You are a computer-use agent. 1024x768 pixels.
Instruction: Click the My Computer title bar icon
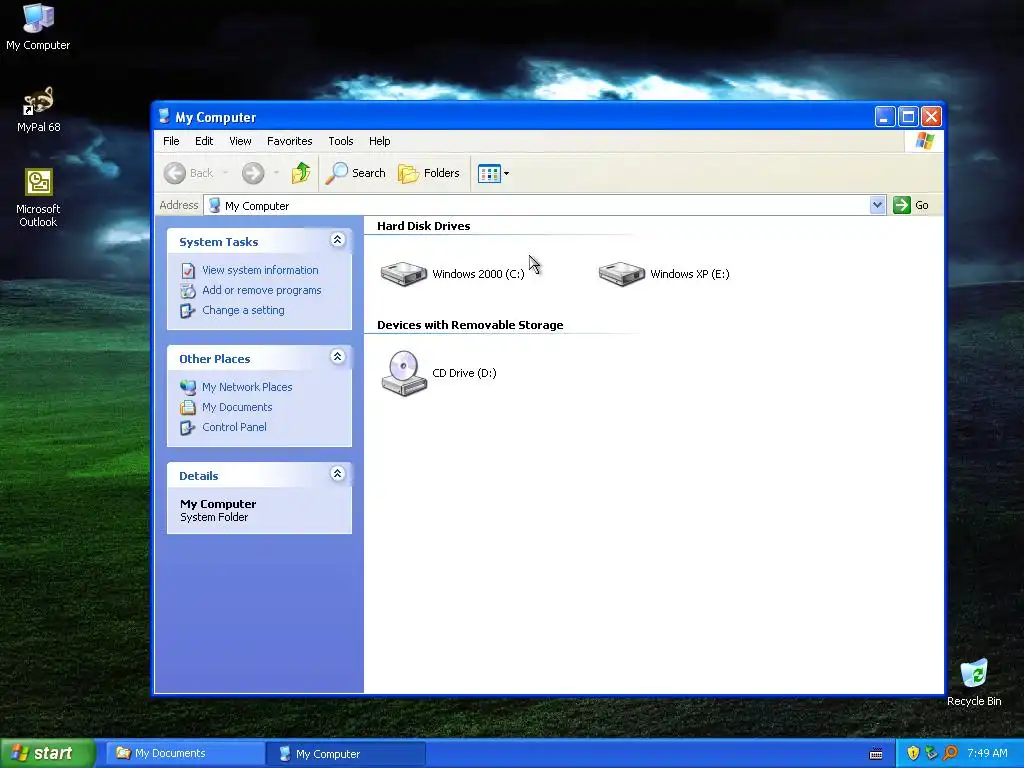(x=164, y=117)
